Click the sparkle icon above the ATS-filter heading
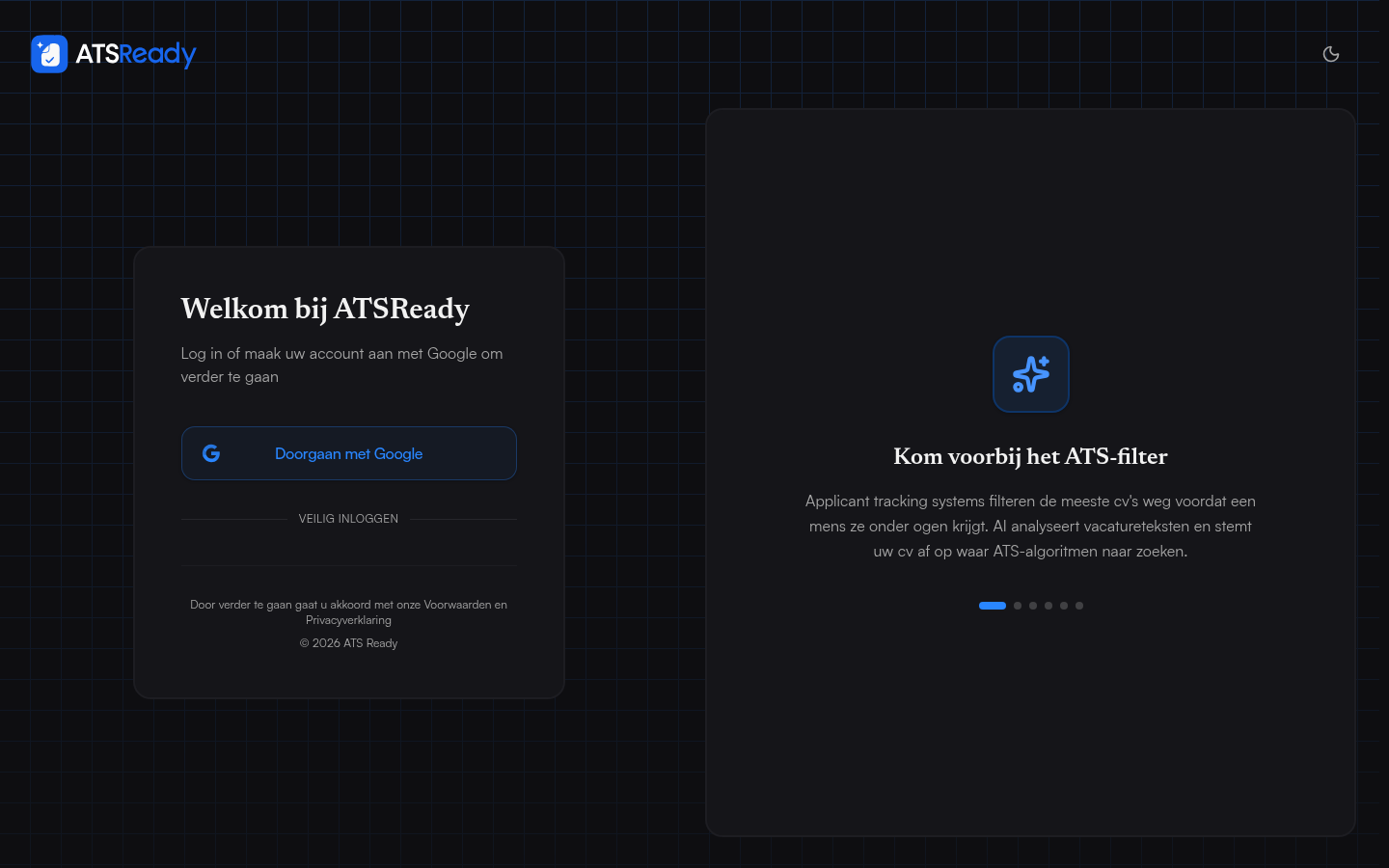Screen dimensions: 1389x868 pyautogui.click(x=1031, y=374)
